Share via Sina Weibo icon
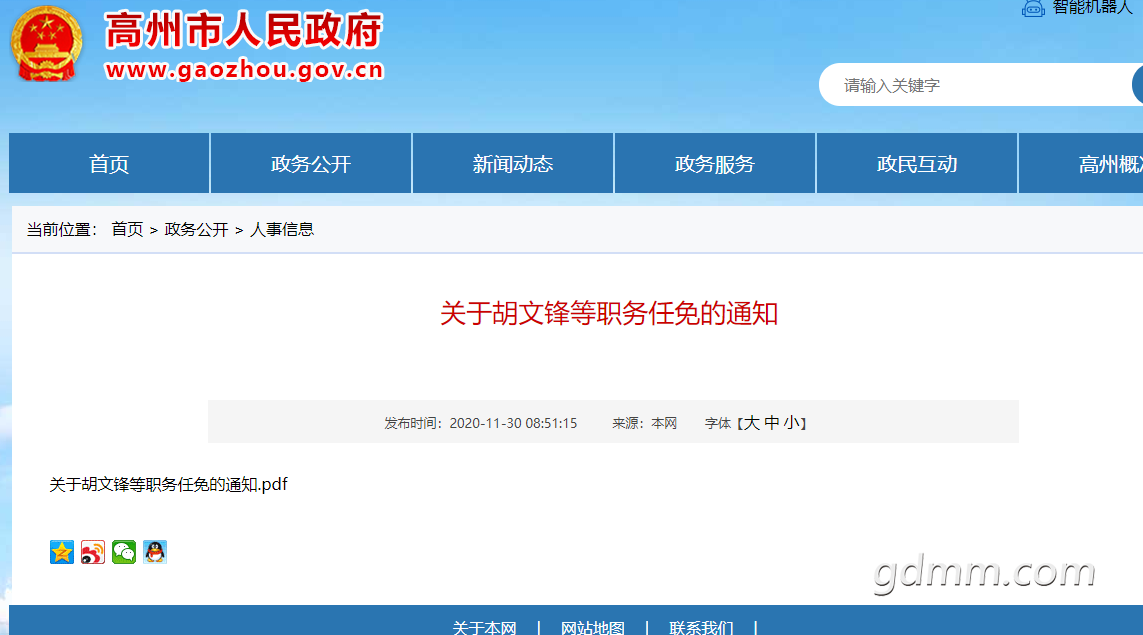The height and width of the screenshot is (635, 1143). point(93,552)
